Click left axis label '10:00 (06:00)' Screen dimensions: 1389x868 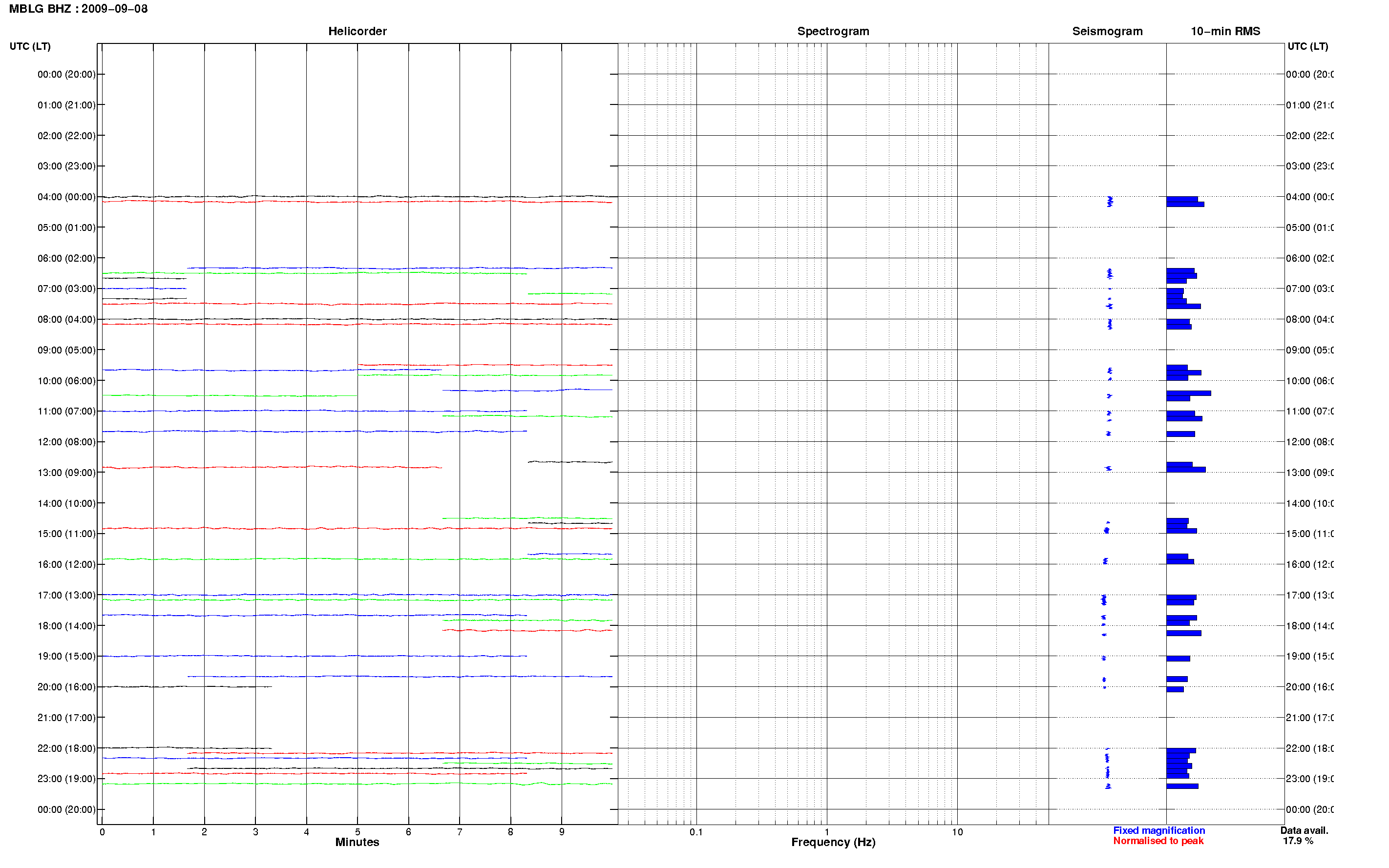(x=66, y=381)
